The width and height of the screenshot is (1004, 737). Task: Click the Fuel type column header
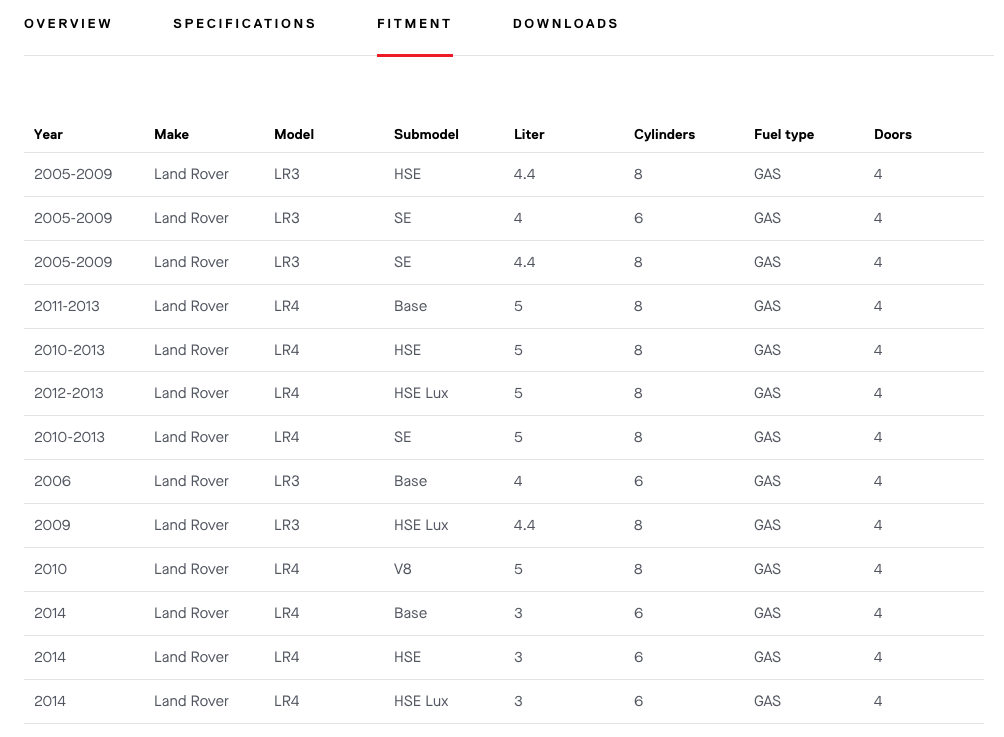pyautogui.click(x=784, y=134)
